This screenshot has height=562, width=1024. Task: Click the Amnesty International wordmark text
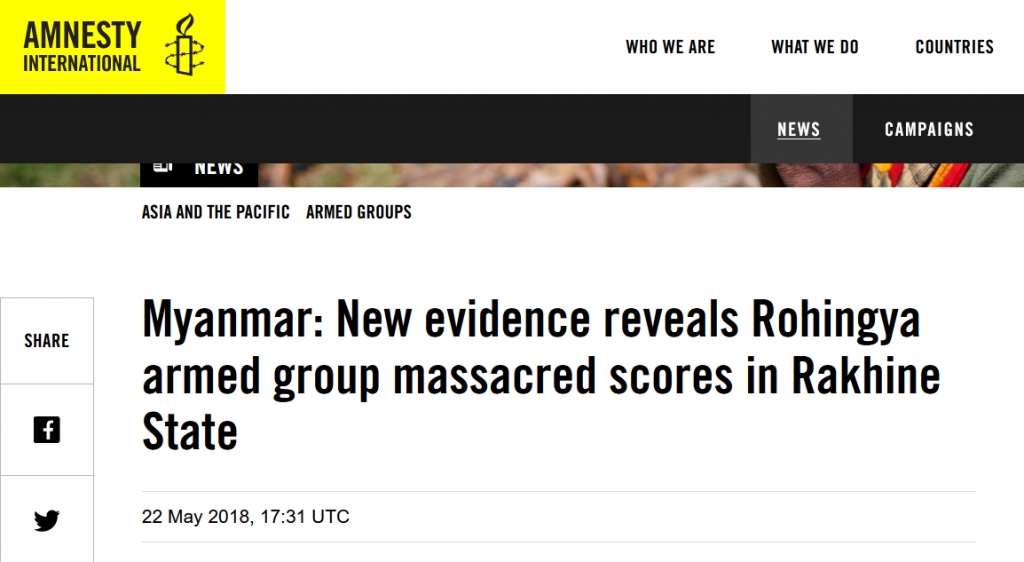(82, 46)
